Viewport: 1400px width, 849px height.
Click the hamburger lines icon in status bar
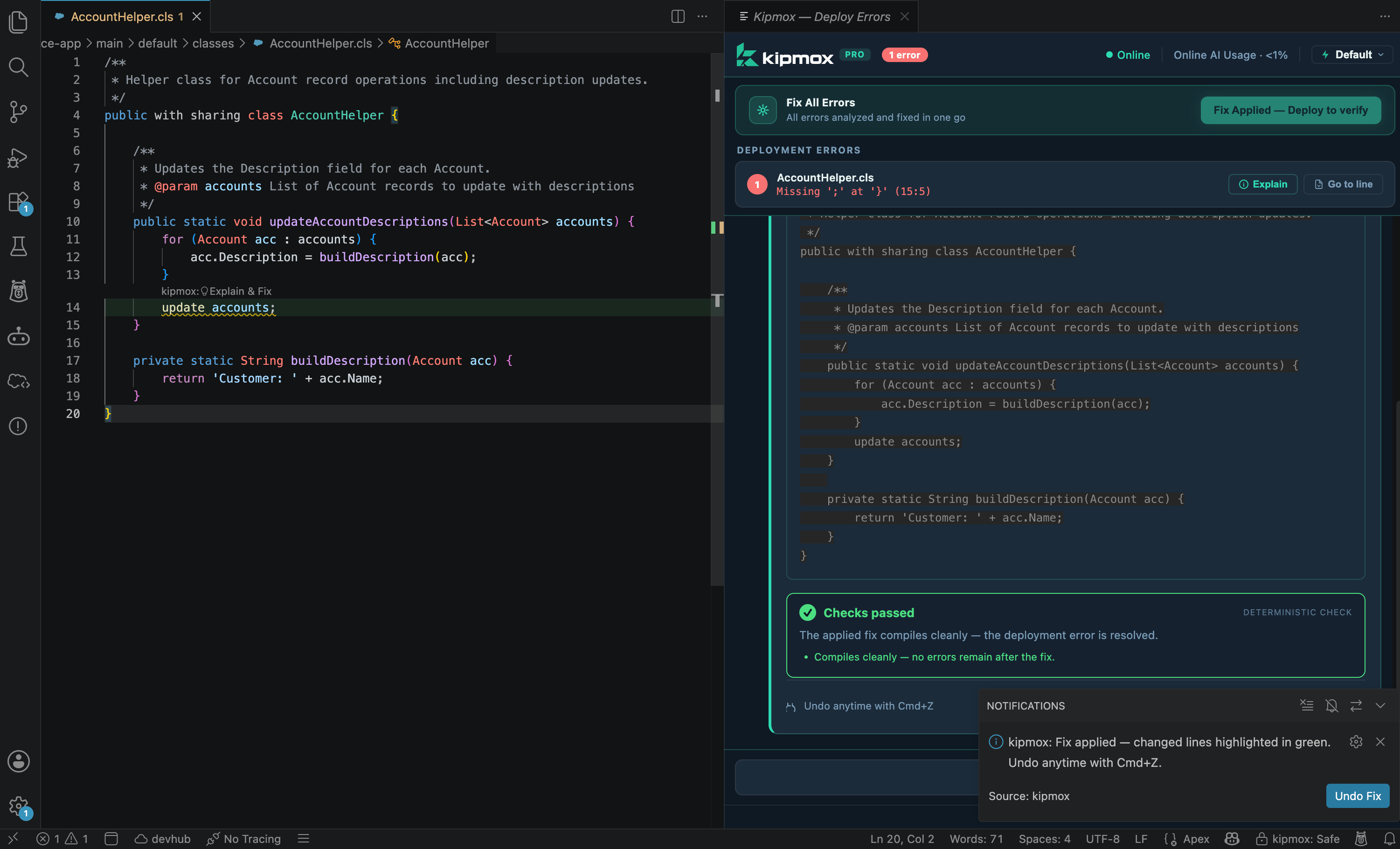click(304, 839)
